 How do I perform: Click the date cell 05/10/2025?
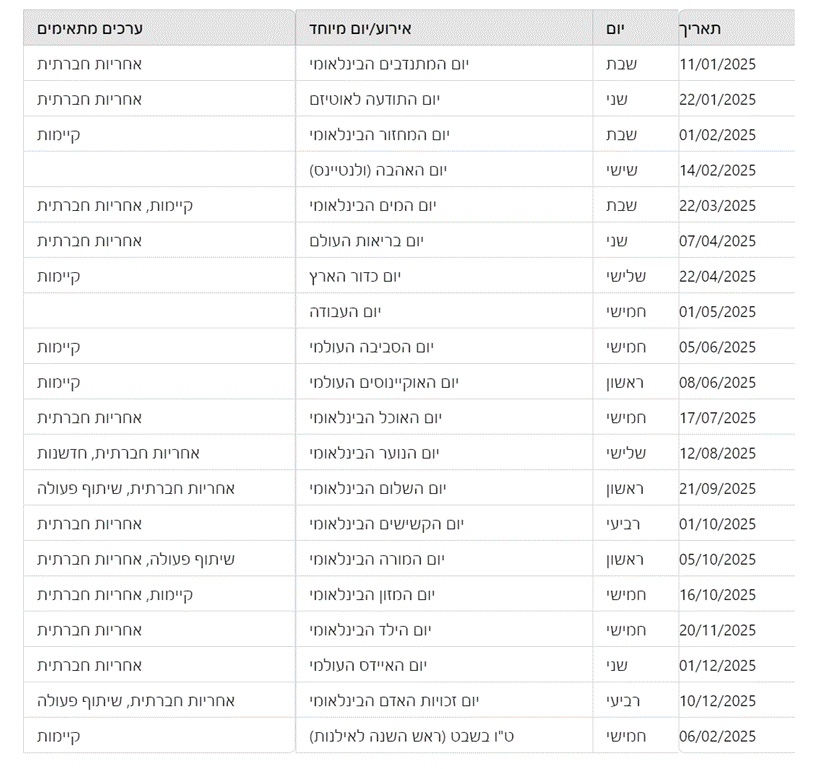pyautogui.click(x=717, y=559)
